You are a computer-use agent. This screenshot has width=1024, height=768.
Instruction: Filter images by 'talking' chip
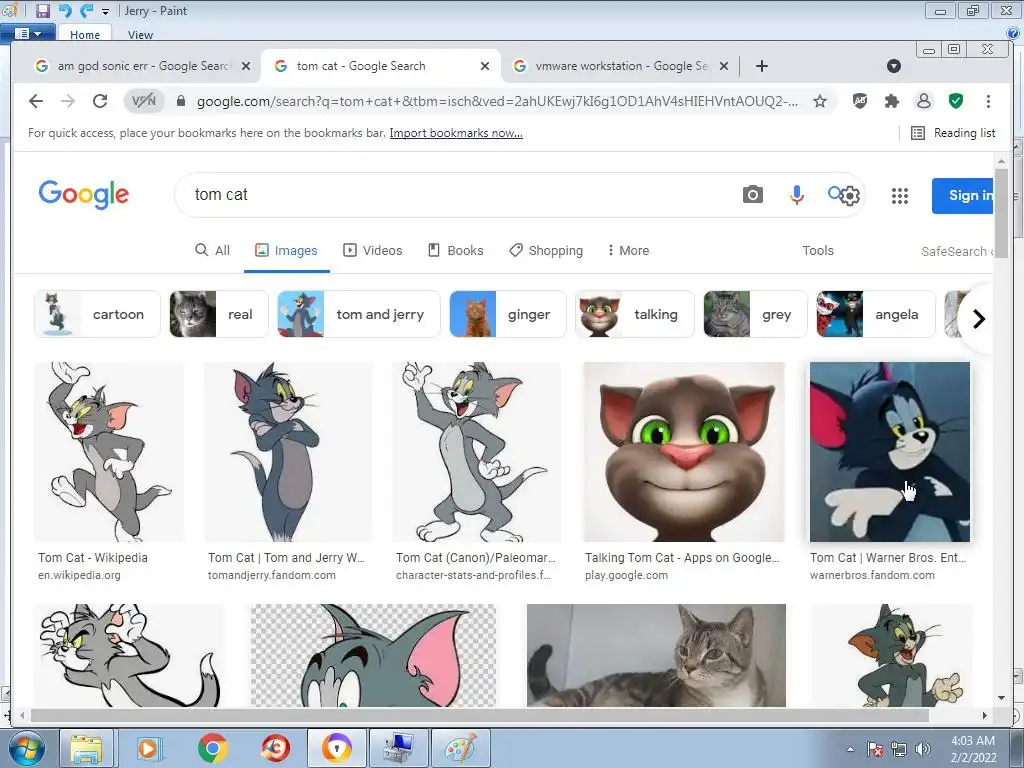tap(635, 314)
